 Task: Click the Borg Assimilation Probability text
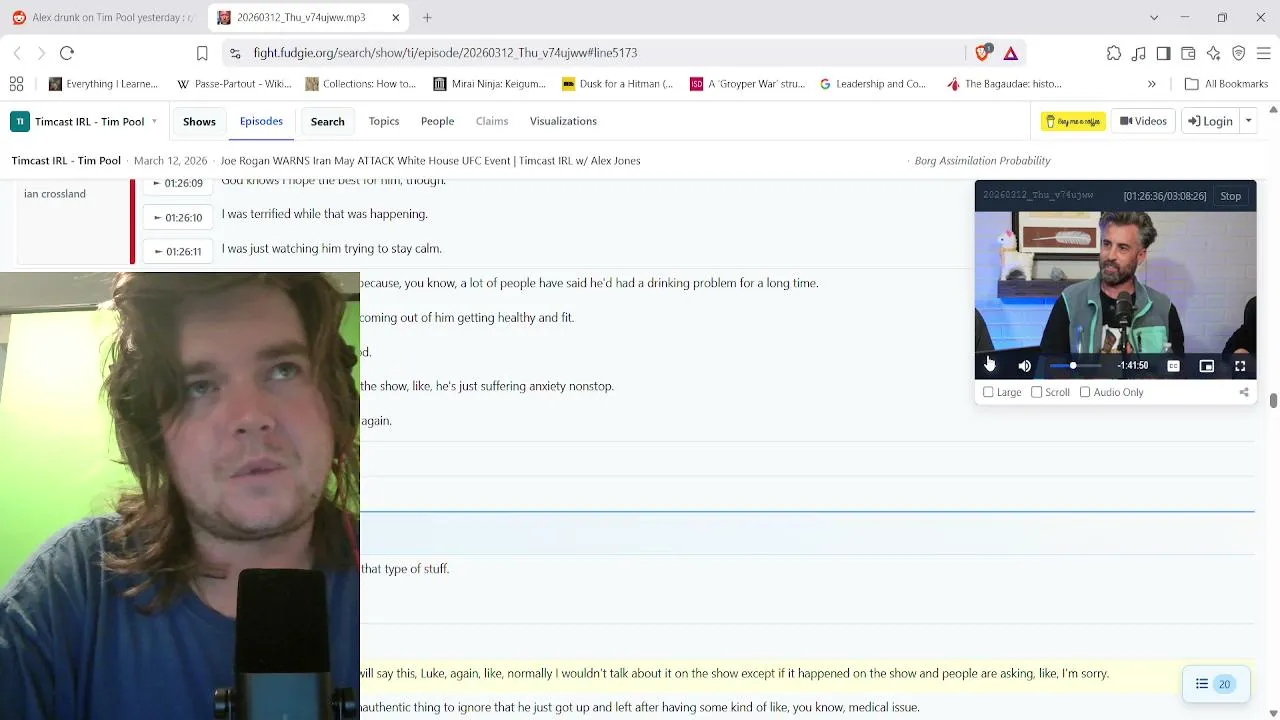click(x=982, y=160)
